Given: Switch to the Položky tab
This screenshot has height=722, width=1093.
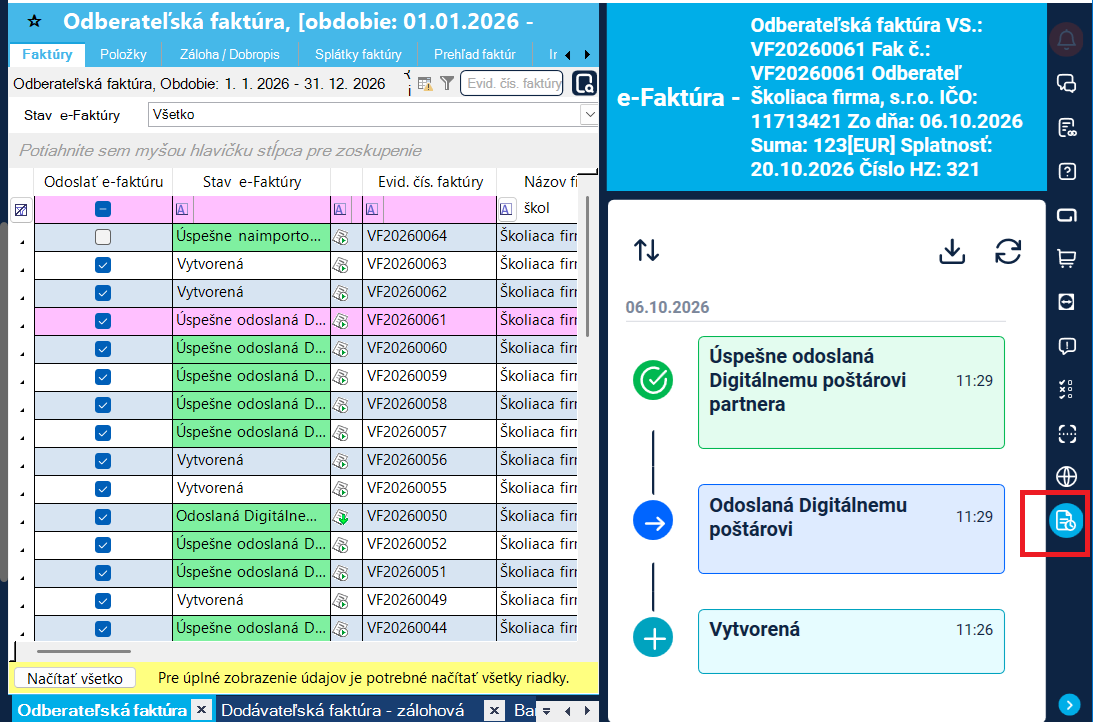Looking at the screenshot, I should coord(123,54).
